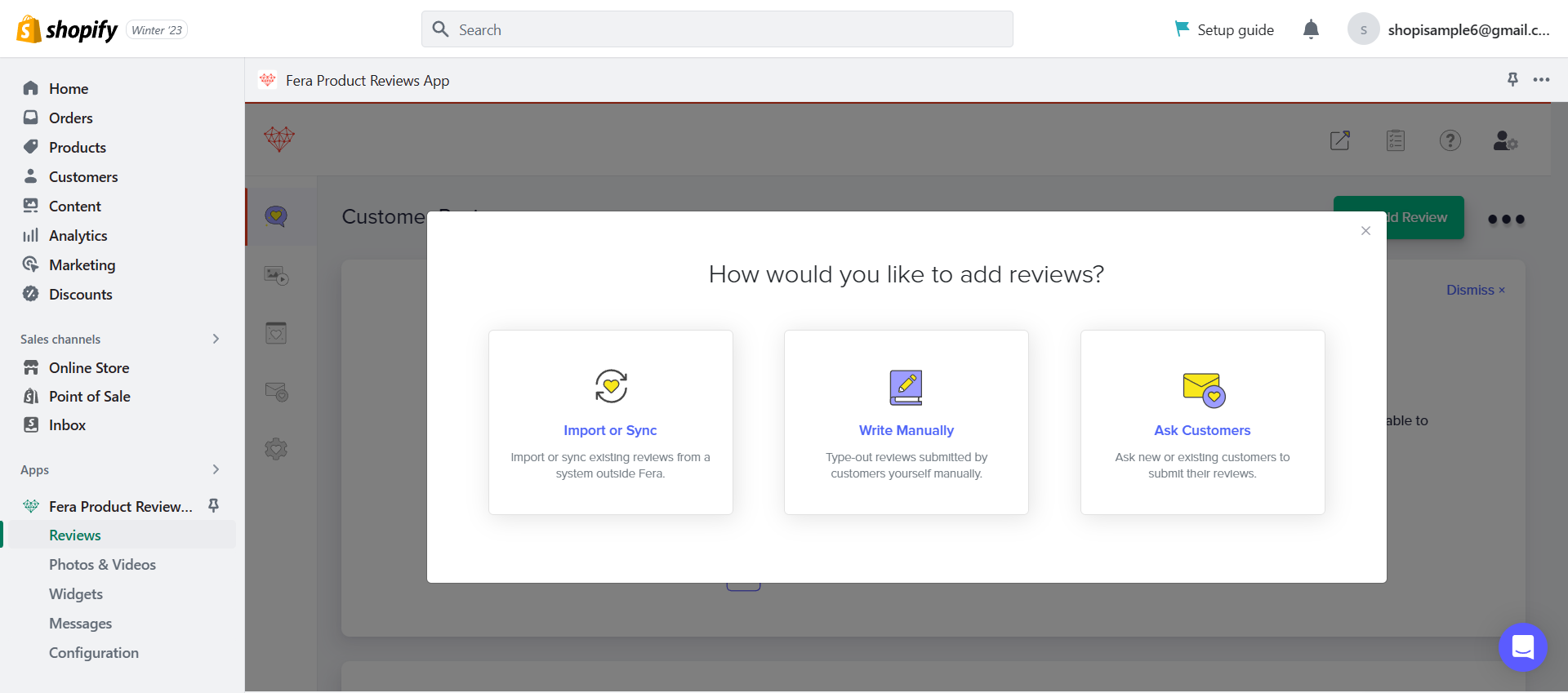Open Analytics in the sidebar
The image size is (1568, 693).
point(78,235)
